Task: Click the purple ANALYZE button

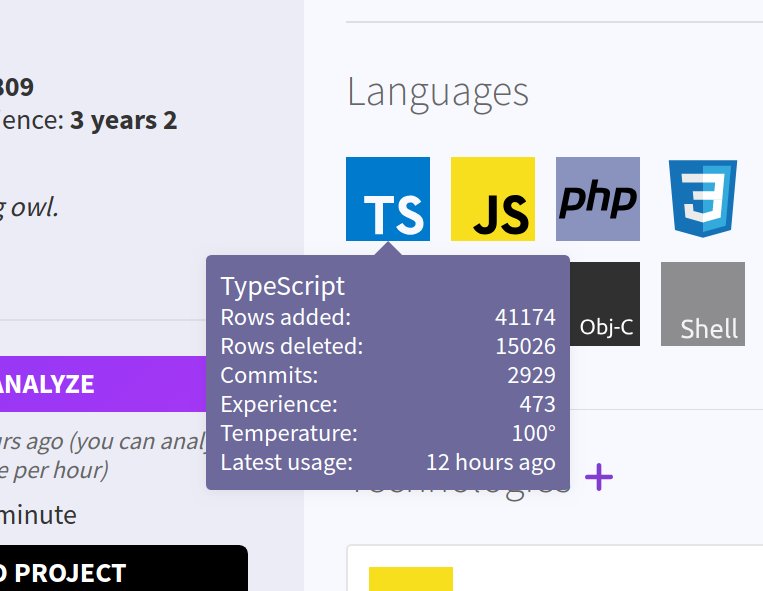Action: coord(103,384)
